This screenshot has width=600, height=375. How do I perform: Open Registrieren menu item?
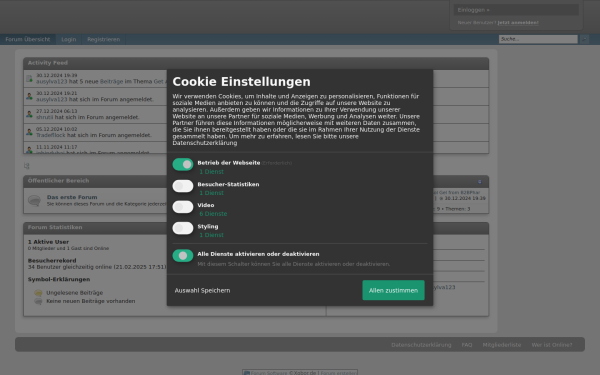click(104, 39)
